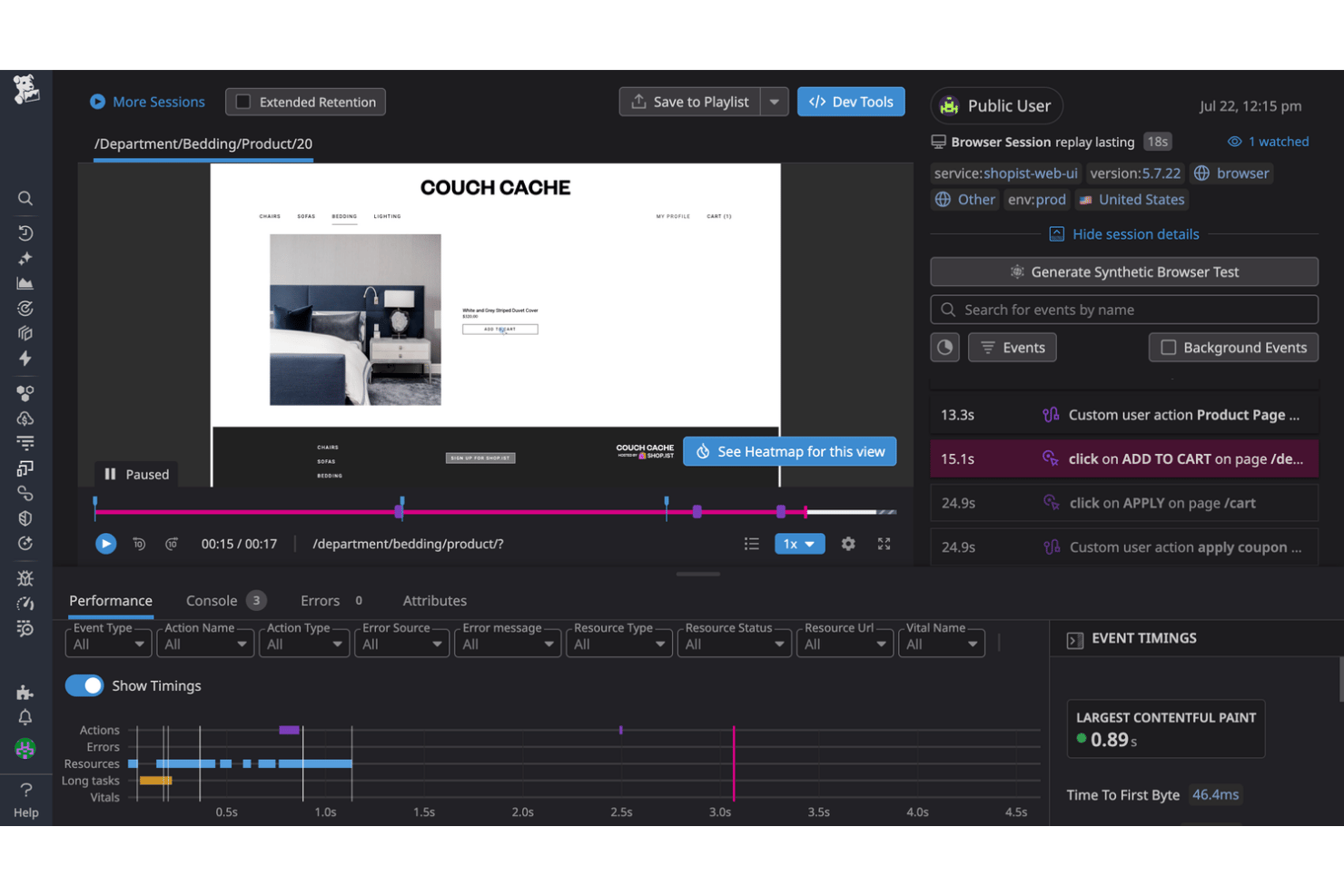
Task: Check the Background Events checkbox
Action: click(1169, 348)
